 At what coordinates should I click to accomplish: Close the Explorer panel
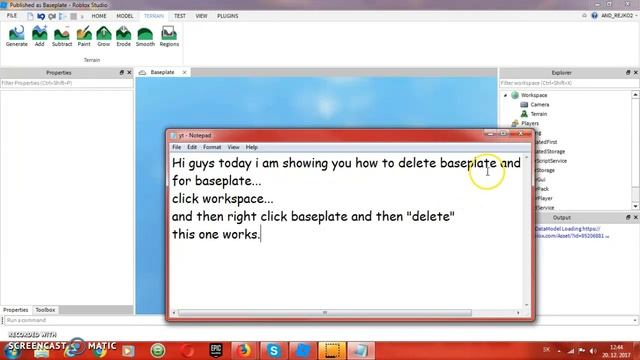(x=636, y=72)
